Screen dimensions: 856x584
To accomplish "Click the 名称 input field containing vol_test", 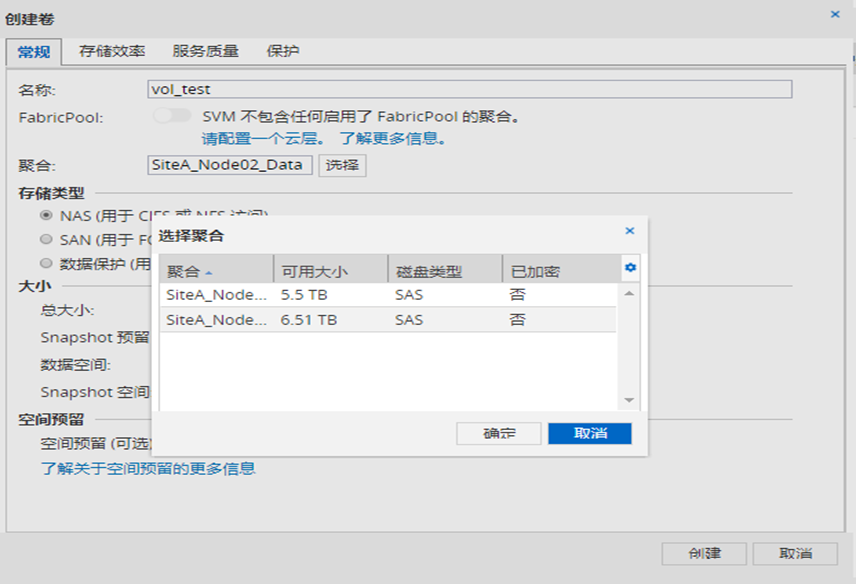I will pyautogui.click(x=469, y=90).
